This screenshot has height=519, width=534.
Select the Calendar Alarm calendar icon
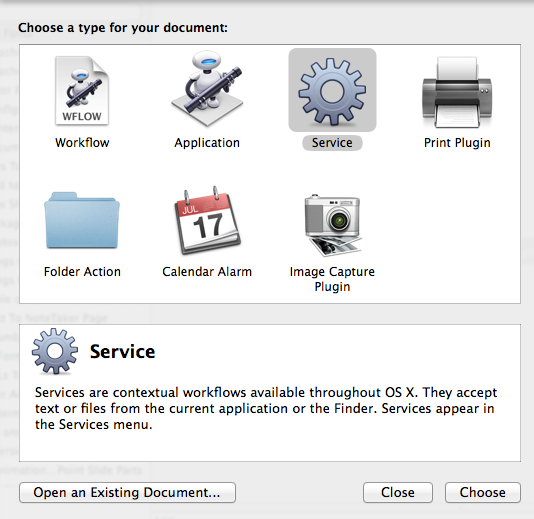click(207, 220)
